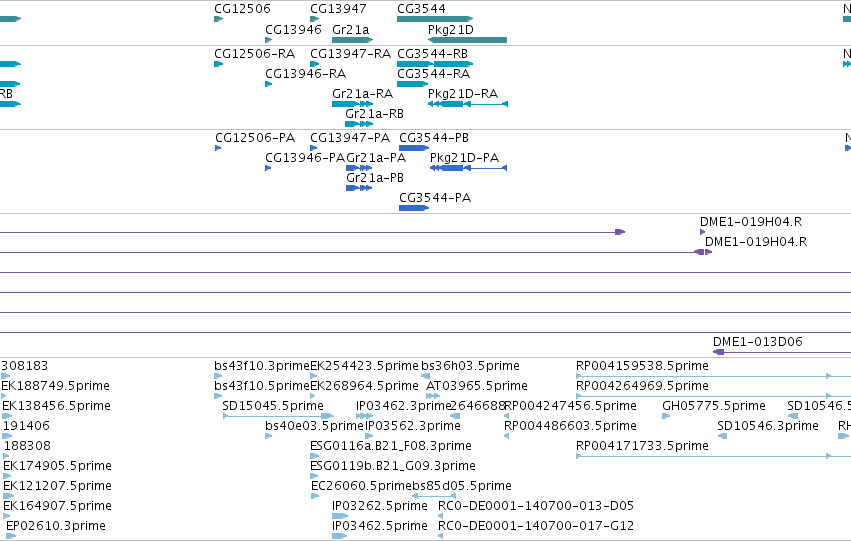
Task: Click the ESG0116a.B21_F08.3prime EST label
Action: [391, 446]
